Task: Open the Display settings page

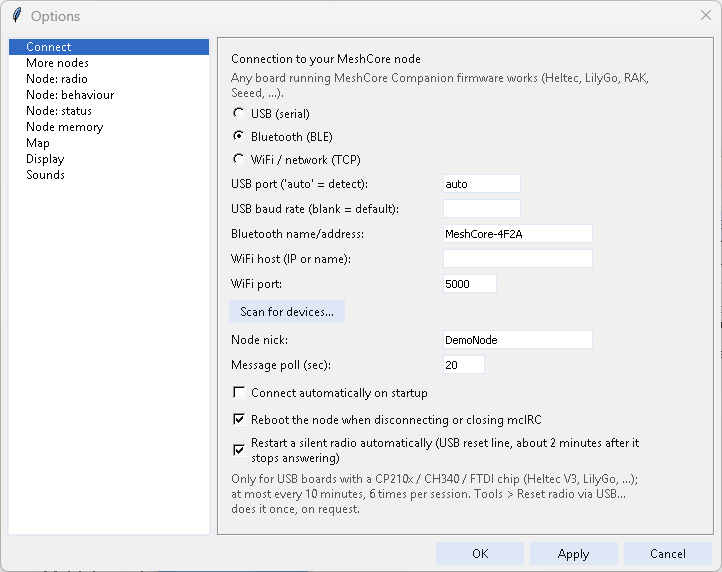Action: 109,159
